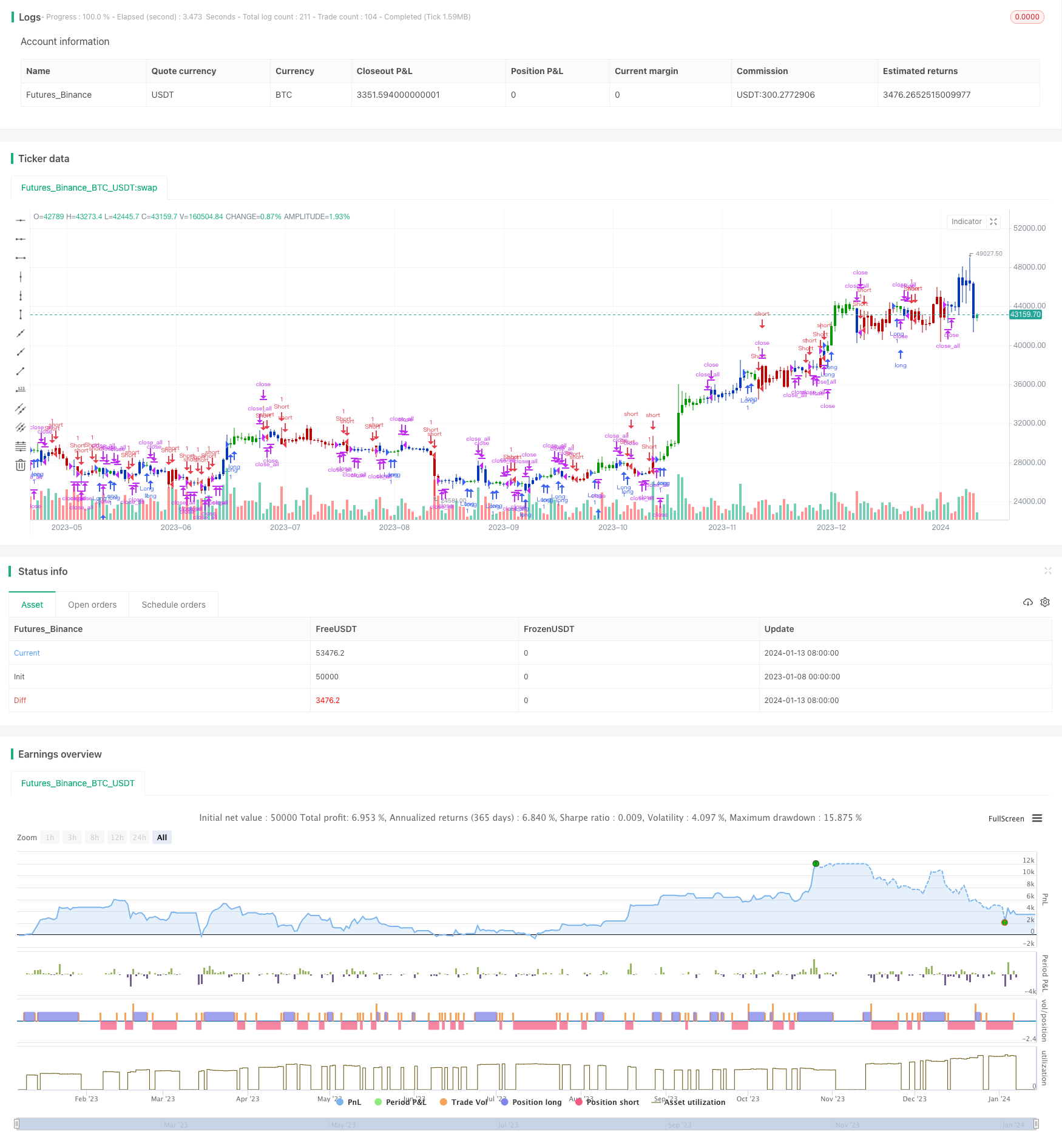Select the price line 123 tool
This screenshot has height=1148, width=1062.
[x=21, y=390]
